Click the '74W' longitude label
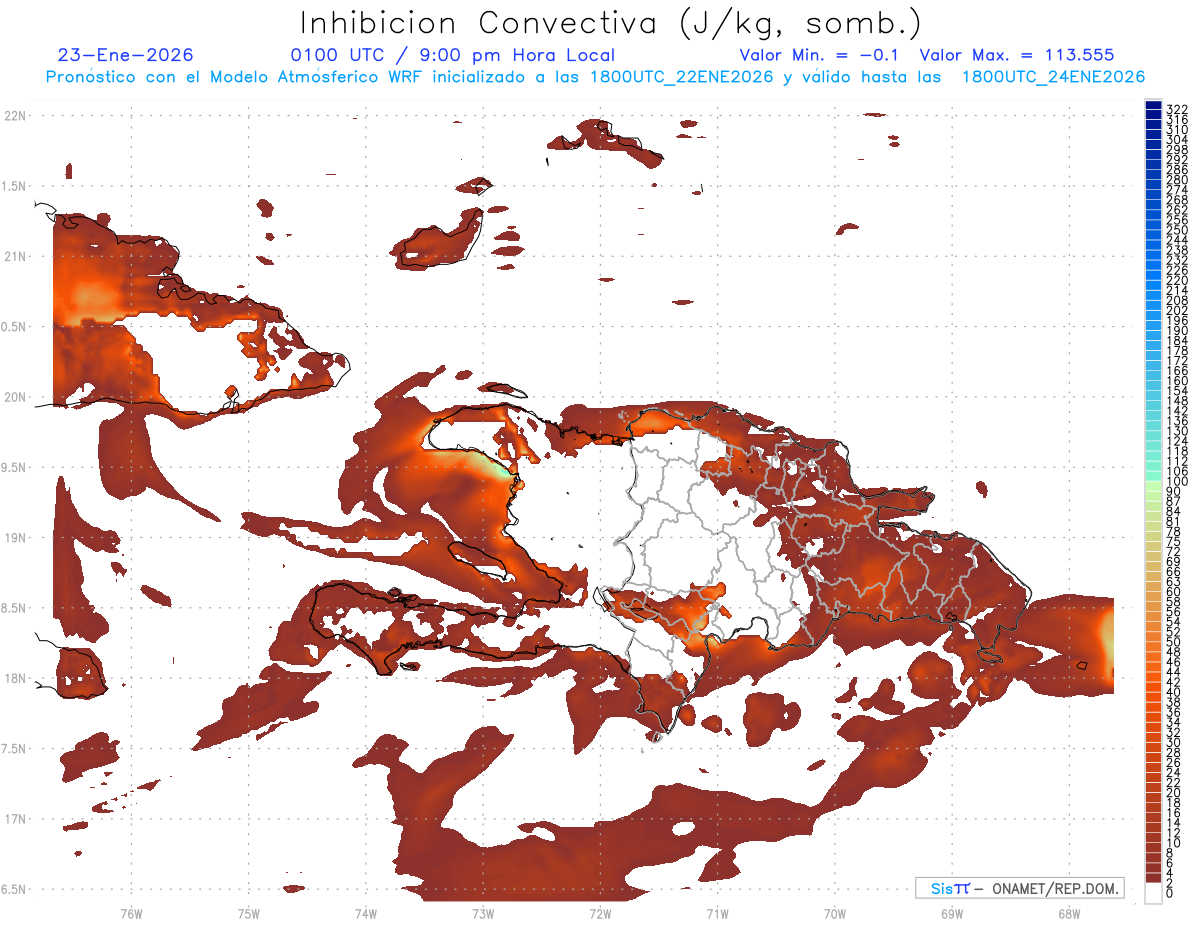1200x927 pixels. pos(366,913)
